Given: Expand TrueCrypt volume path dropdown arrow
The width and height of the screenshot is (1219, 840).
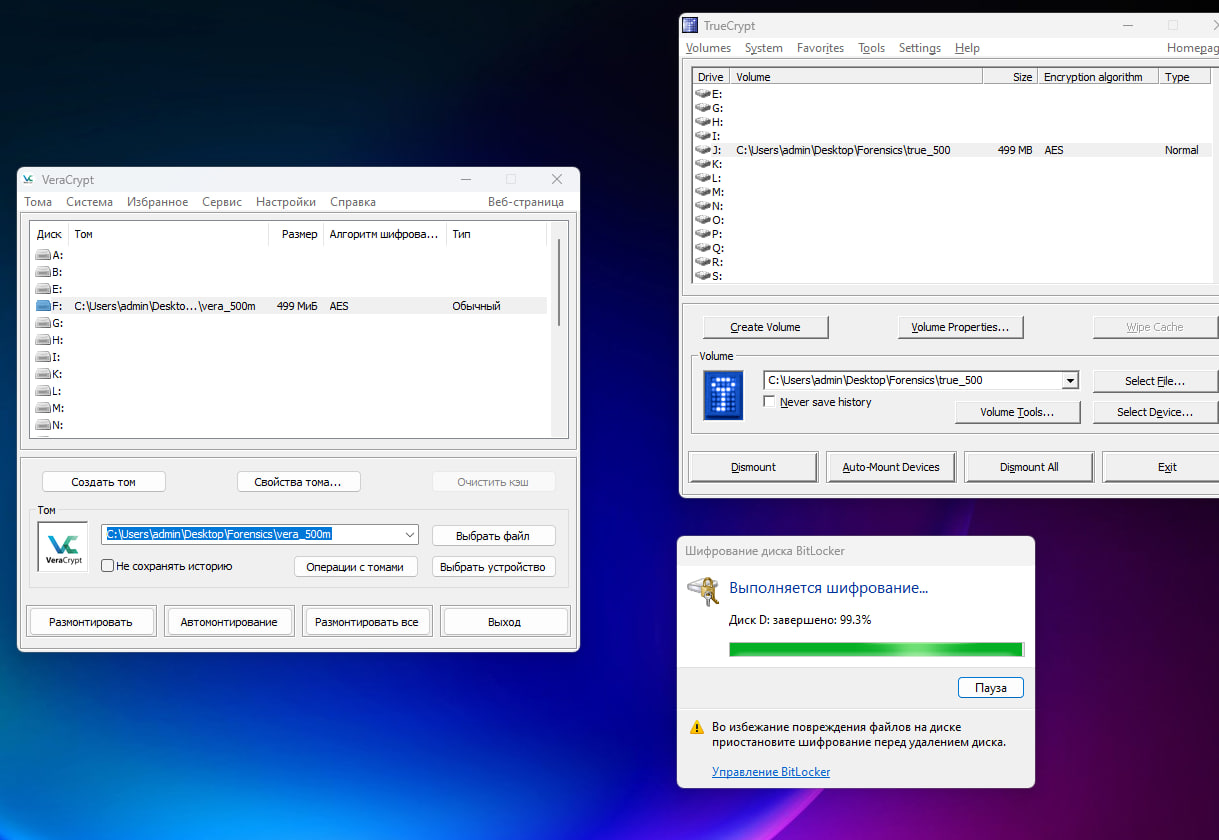Looking at the screenshot, I should click(x=1070, y=381).
